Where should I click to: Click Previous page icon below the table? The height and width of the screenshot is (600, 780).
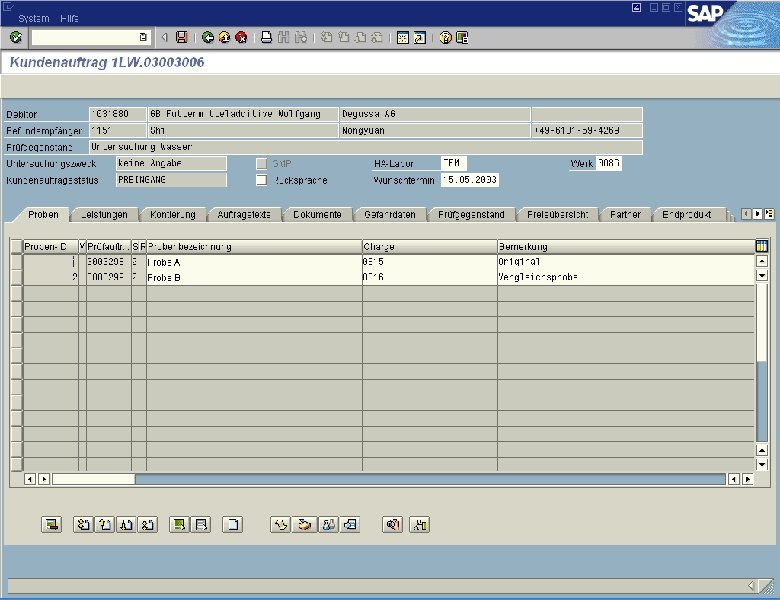point(105,524)
